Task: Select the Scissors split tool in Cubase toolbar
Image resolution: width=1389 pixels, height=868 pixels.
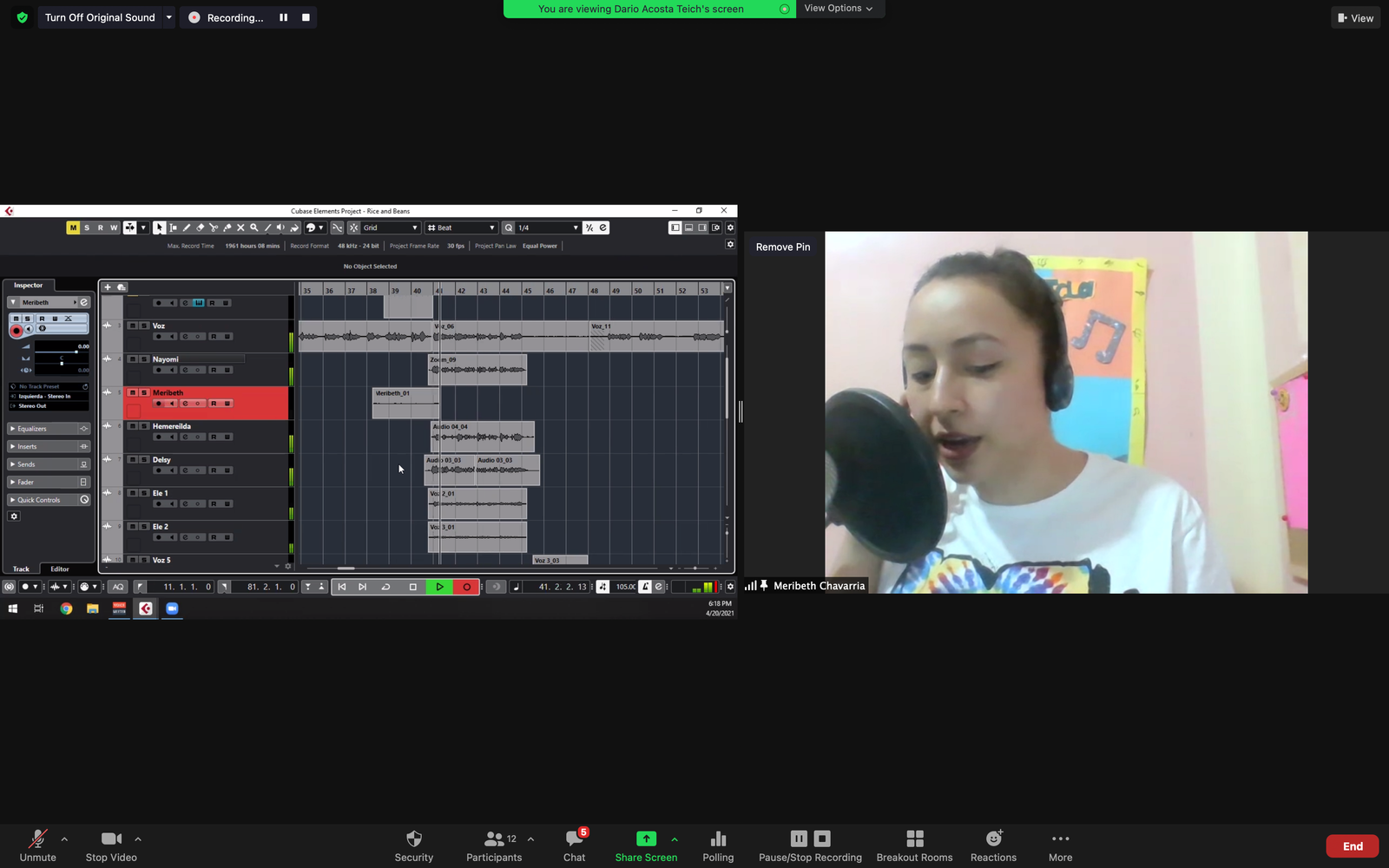Action: (x=214, y=227)
